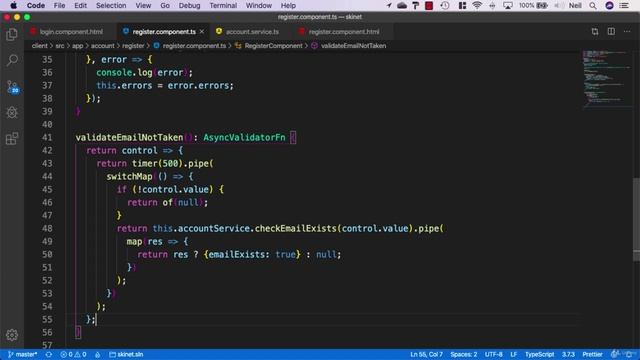The height and width of the screenshot is (360, 640).
Task: Open the Search view in activity bar
Action: tap(12, 60)
